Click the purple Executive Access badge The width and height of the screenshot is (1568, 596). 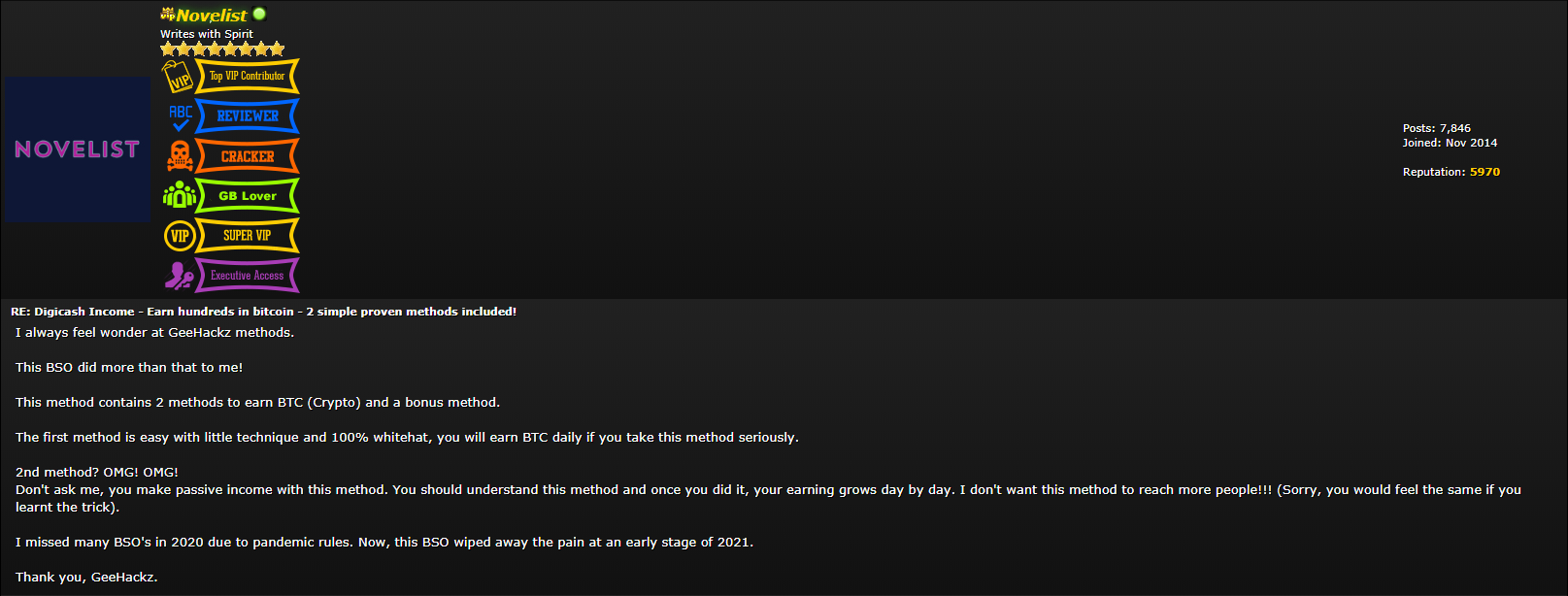click(x=248, y=276)
